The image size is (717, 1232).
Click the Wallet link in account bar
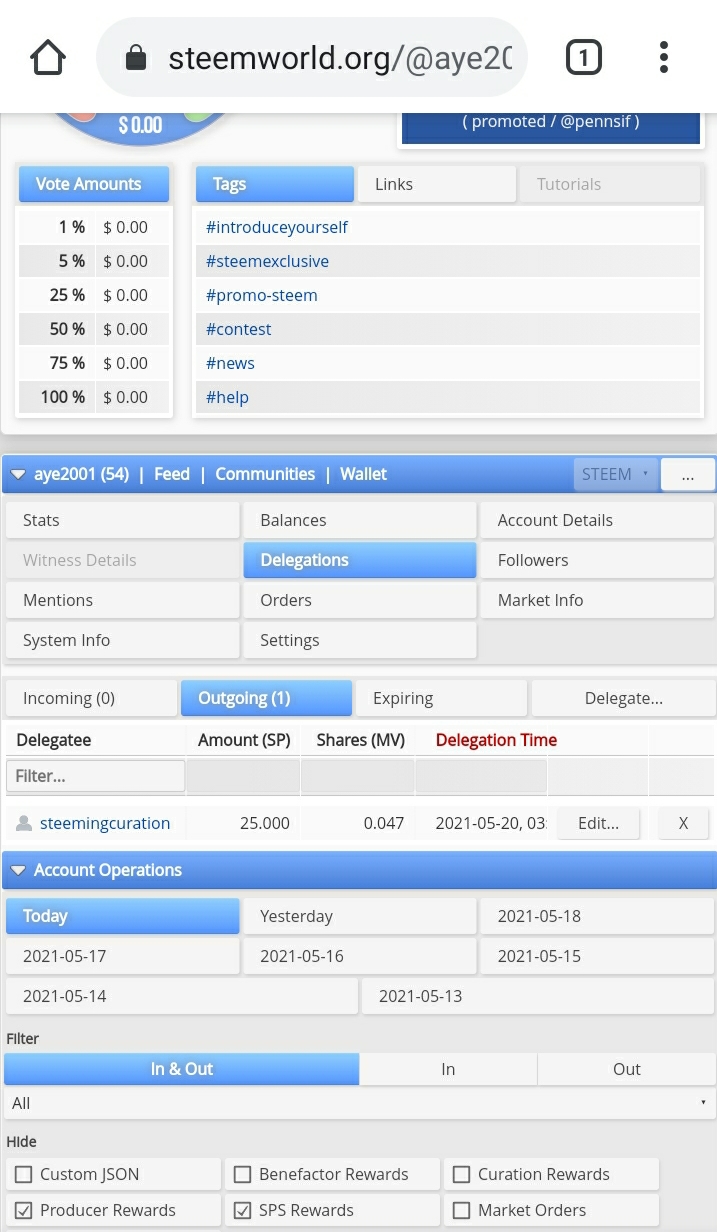363,474
